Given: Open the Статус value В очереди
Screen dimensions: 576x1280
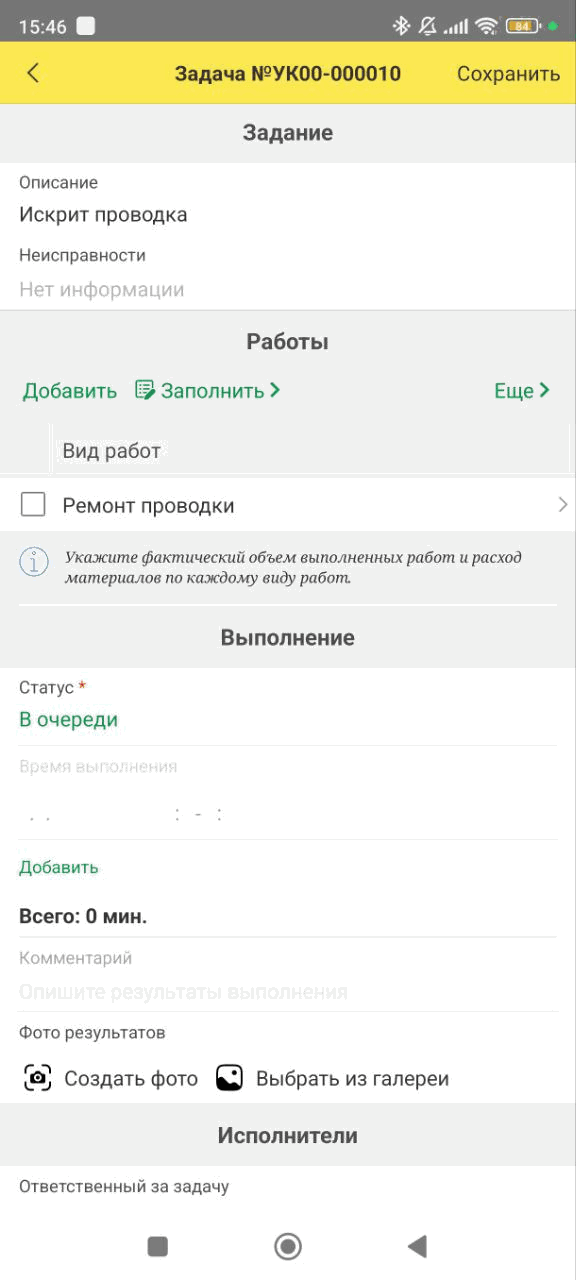Looking at the screenshot, I should pyautogui.click(x=69, y=720).
